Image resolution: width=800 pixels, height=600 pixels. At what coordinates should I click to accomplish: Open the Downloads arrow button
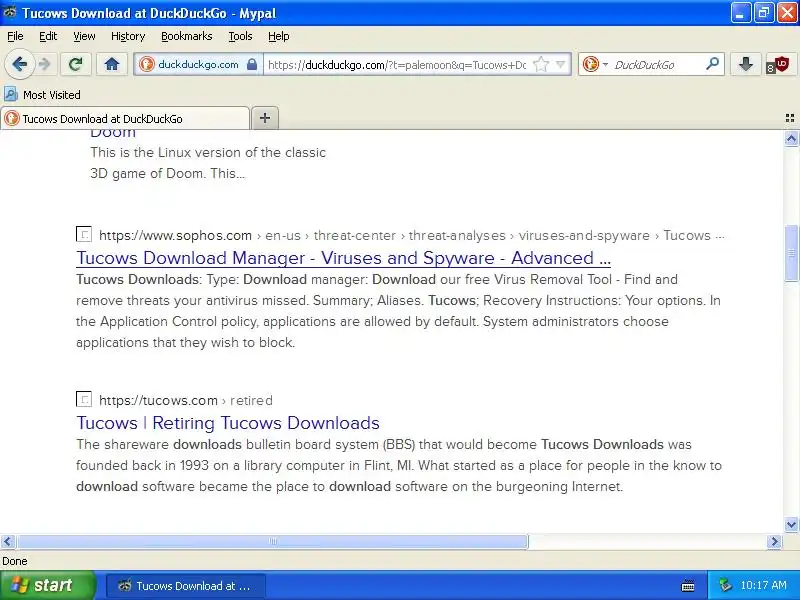pyautogui.click(x=745, y=64)
